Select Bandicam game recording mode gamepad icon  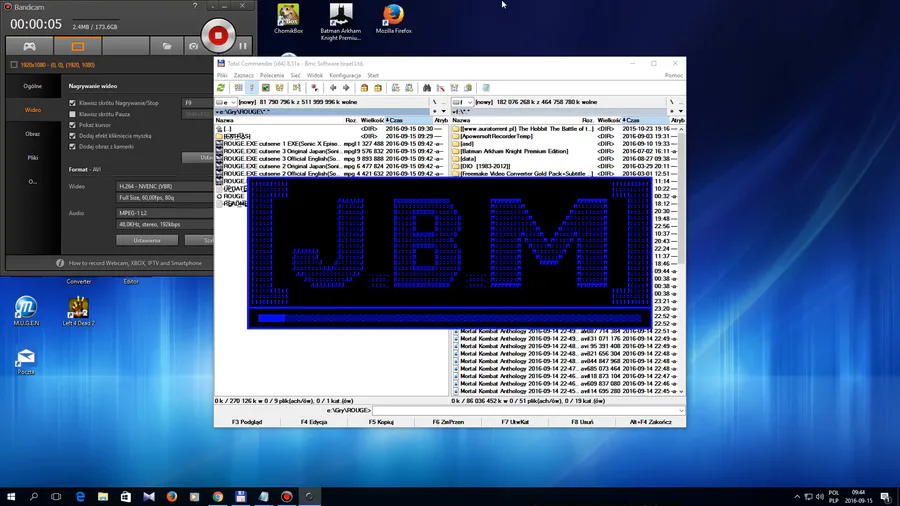point(29,46)
